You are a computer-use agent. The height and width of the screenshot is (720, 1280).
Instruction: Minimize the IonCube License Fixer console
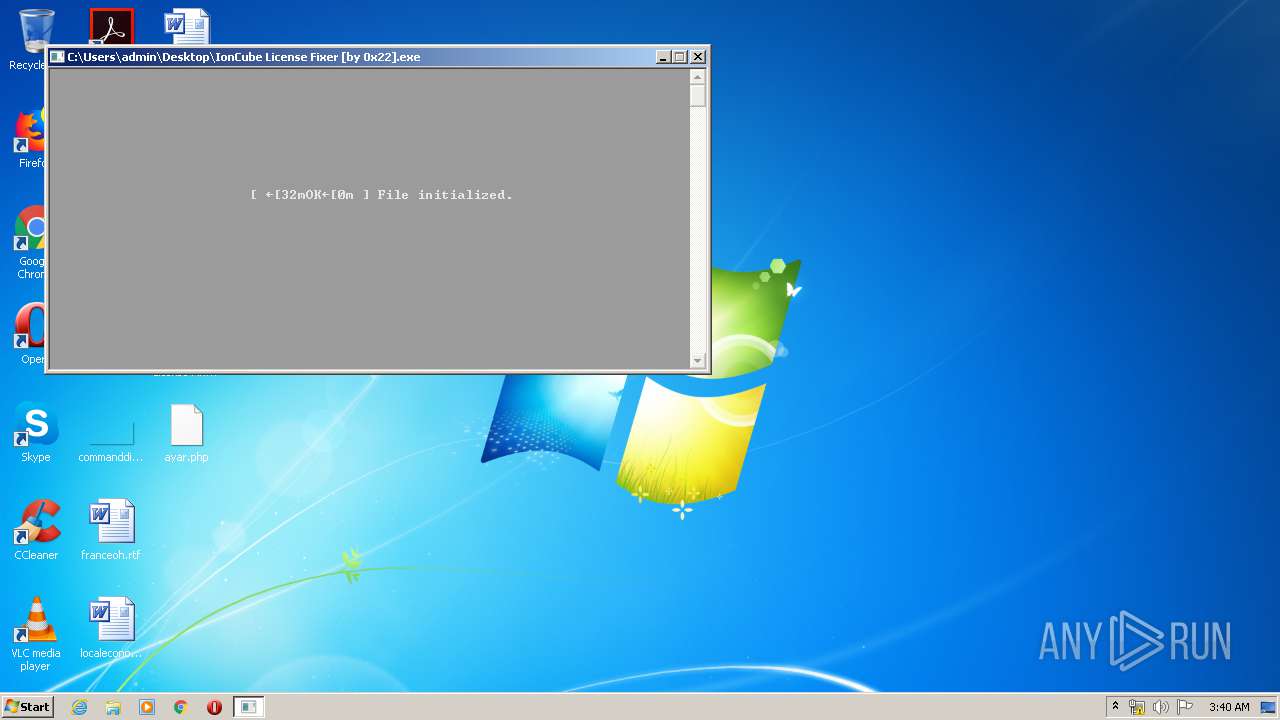point(663,57)
